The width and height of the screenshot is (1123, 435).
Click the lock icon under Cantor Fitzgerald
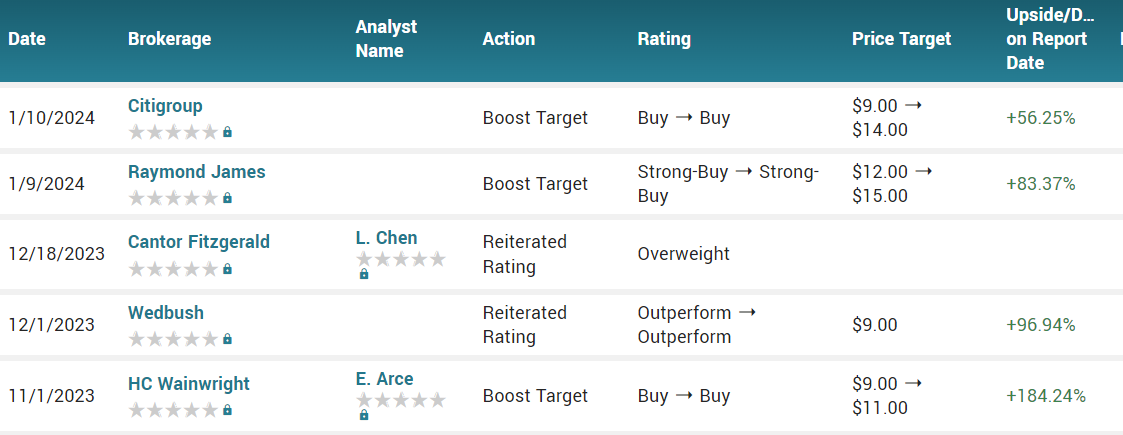(x=227, y=269)
